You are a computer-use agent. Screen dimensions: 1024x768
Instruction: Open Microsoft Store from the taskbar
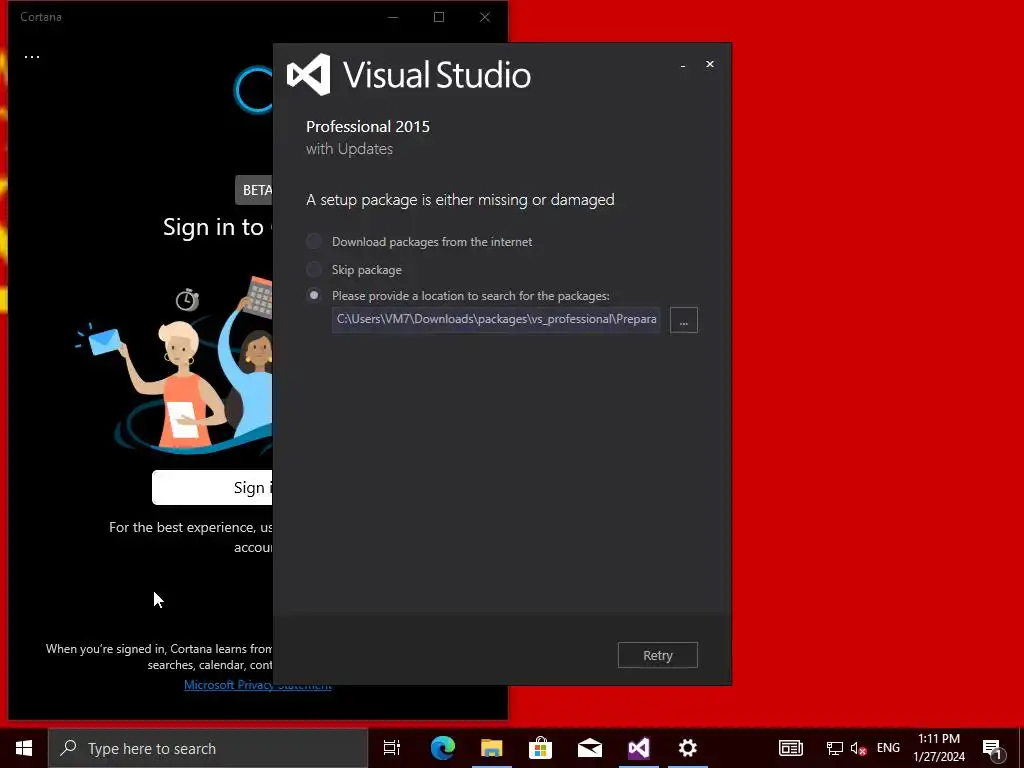(541, 748)
